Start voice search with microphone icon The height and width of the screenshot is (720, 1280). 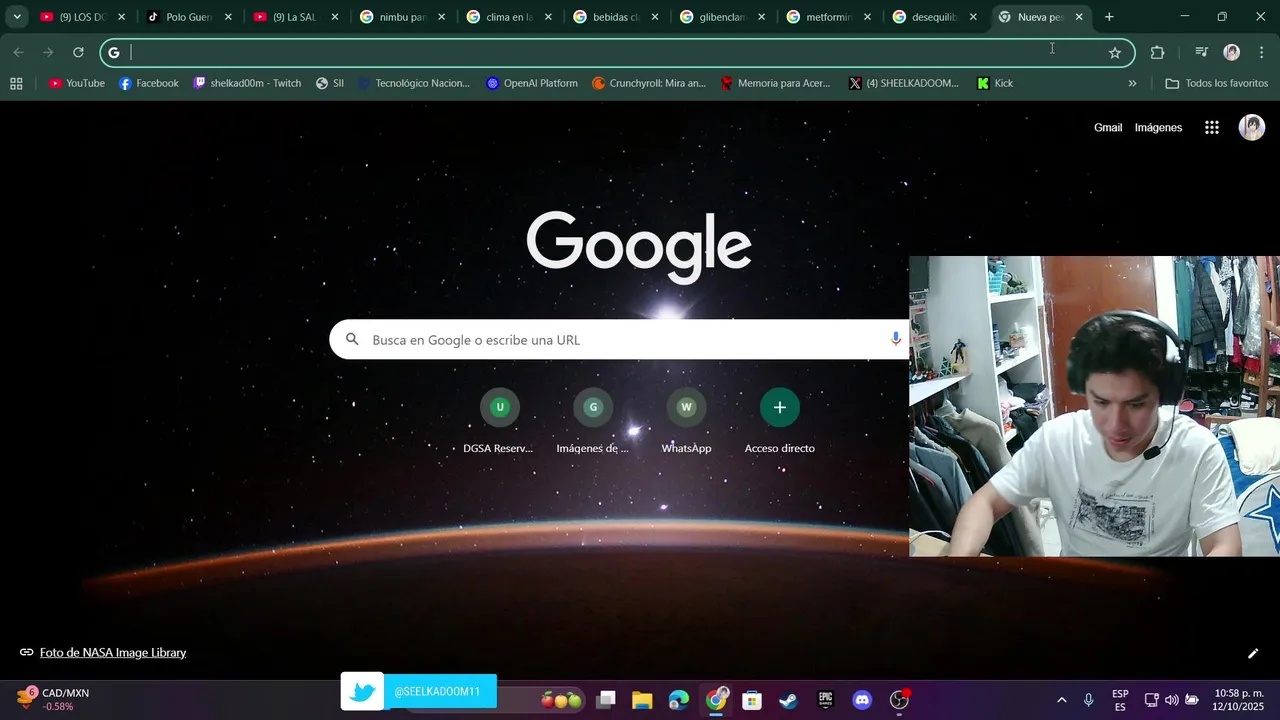[896, 339]
